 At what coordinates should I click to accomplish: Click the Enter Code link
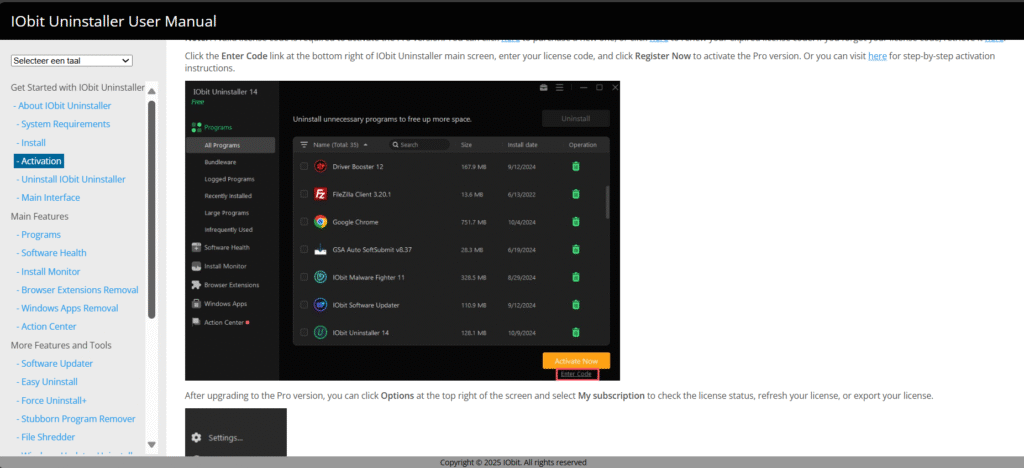pos(576,374)
